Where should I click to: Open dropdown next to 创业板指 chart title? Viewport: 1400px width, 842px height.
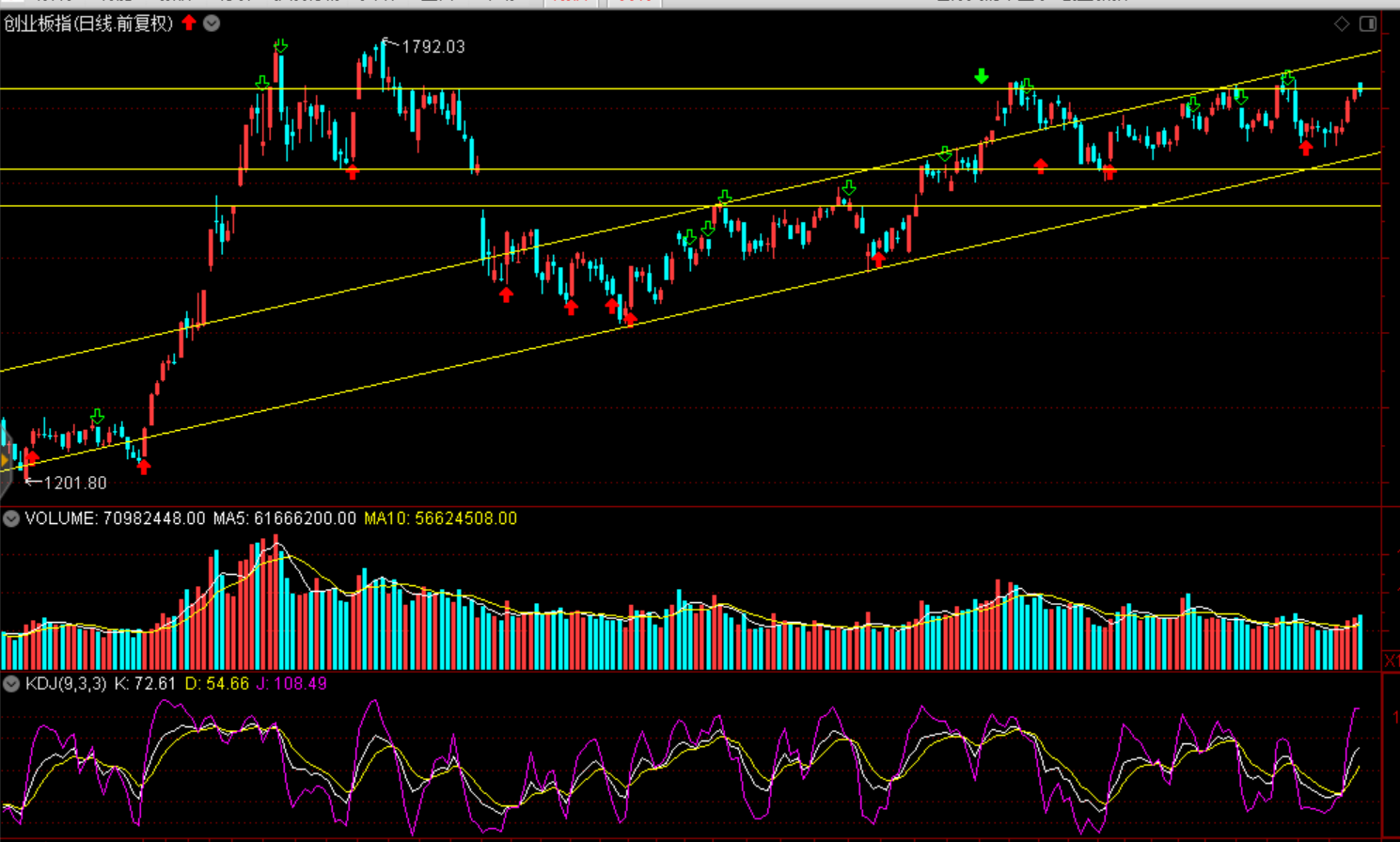tap(212, 24)
